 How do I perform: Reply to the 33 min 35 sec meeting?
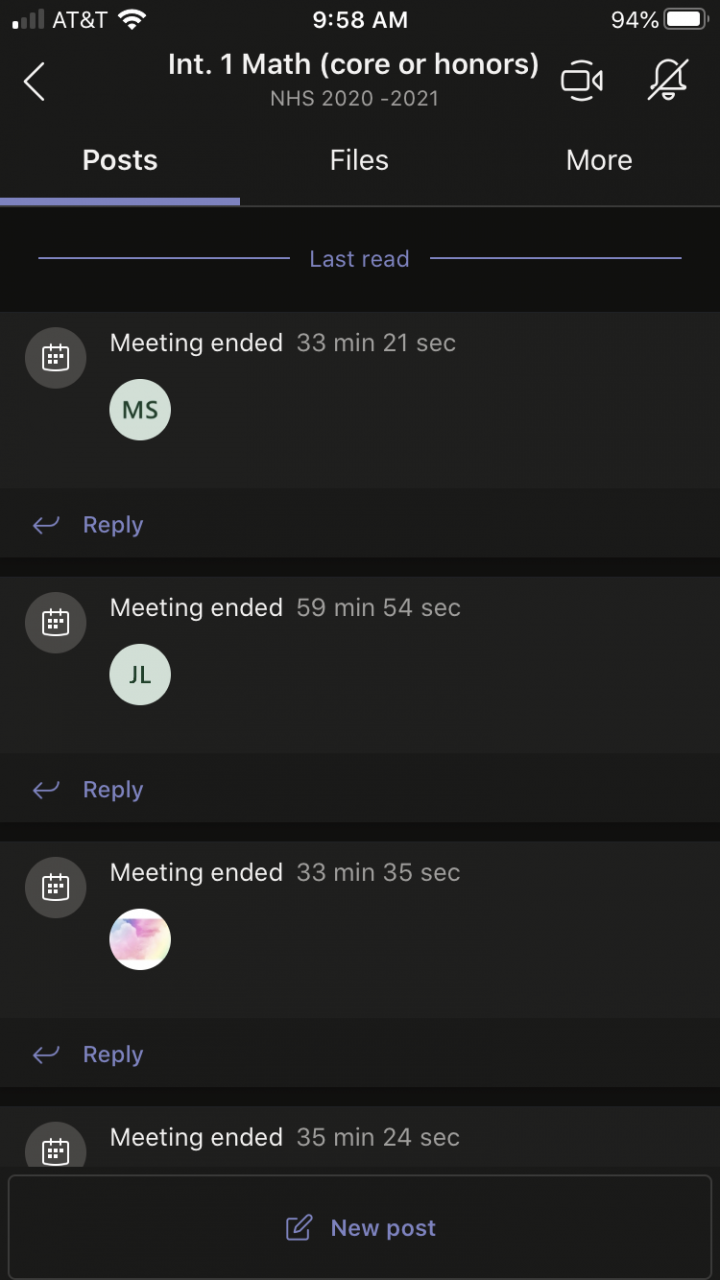pos(112,1055)
